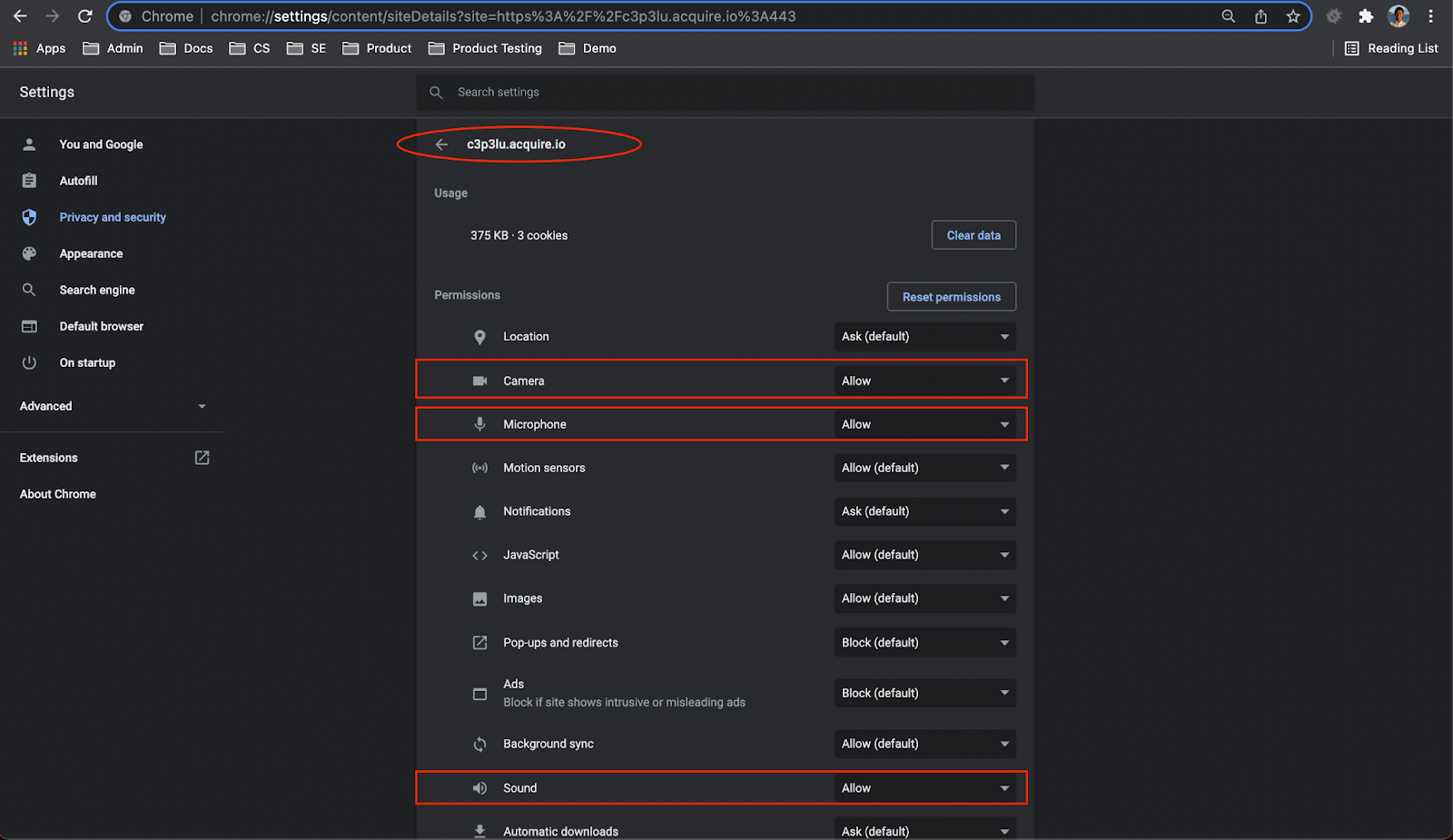Screen dimensions: 1453x840
Task: Click the Motion sensors icon
Action: pos(479,468)
